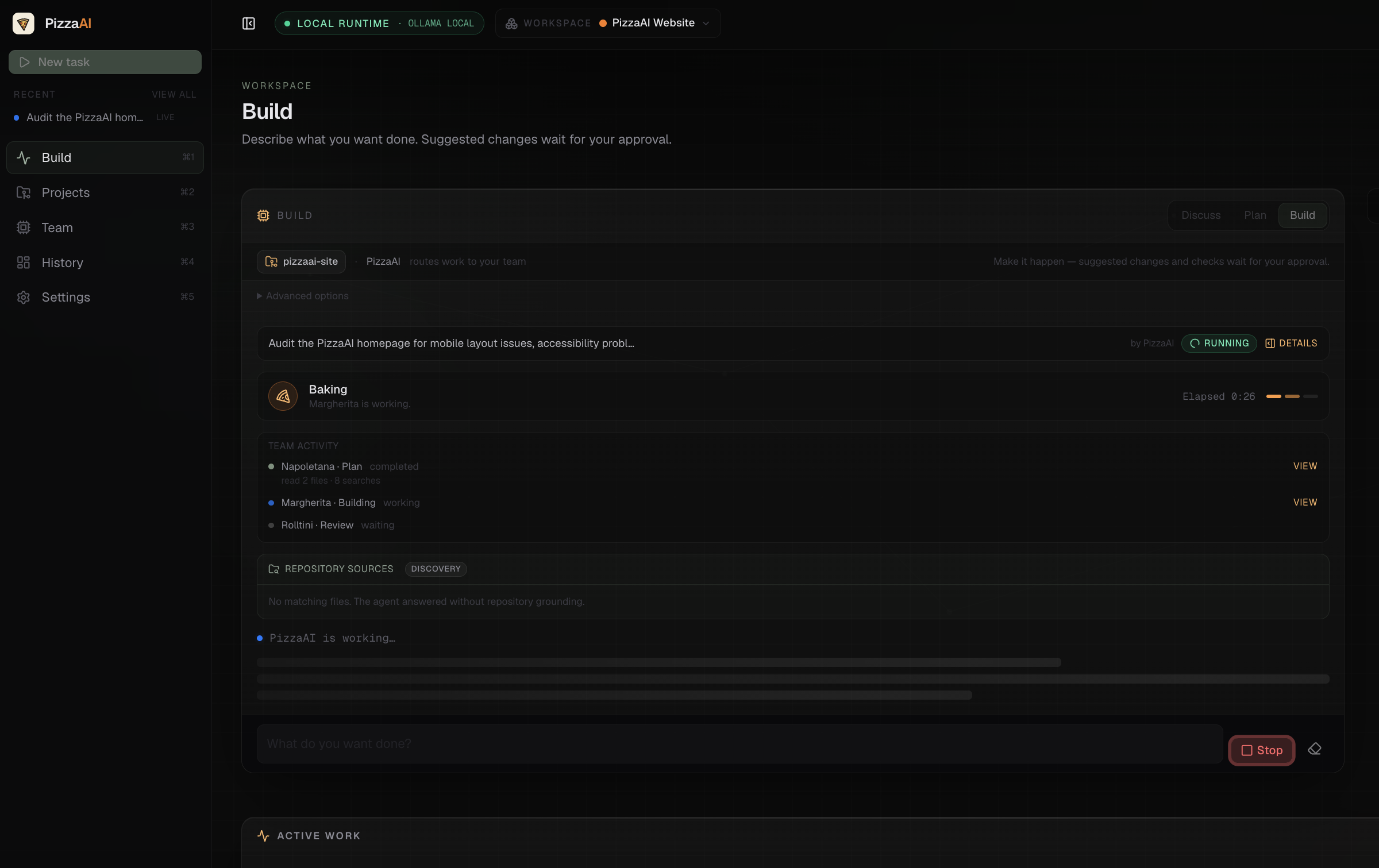Image resolution: width=1379 pixels, height=868 pixels.
Task: Click the "PizzaAI is working…" status text
Action: (x=332, y=638)
